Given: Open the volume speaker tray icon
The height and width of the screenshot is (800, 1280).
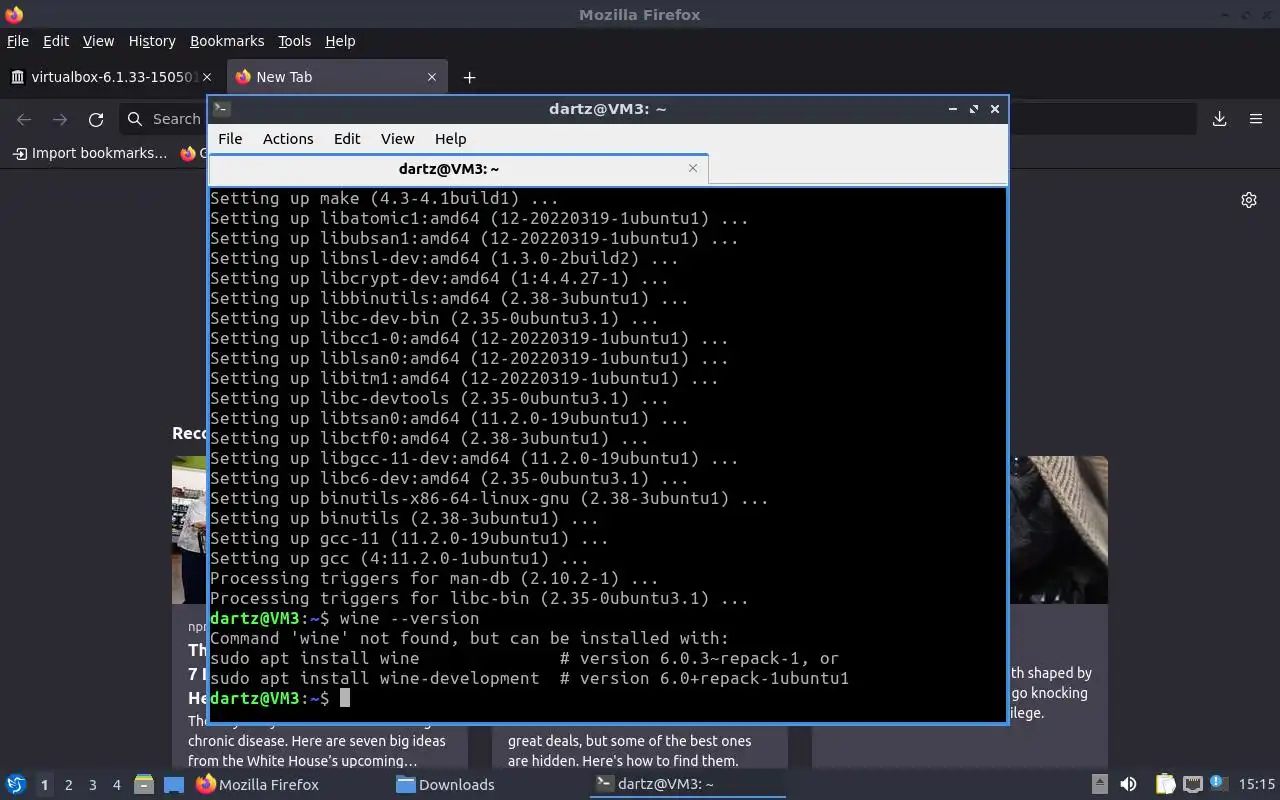Looking at the screenshot, I should point(1128,784).
